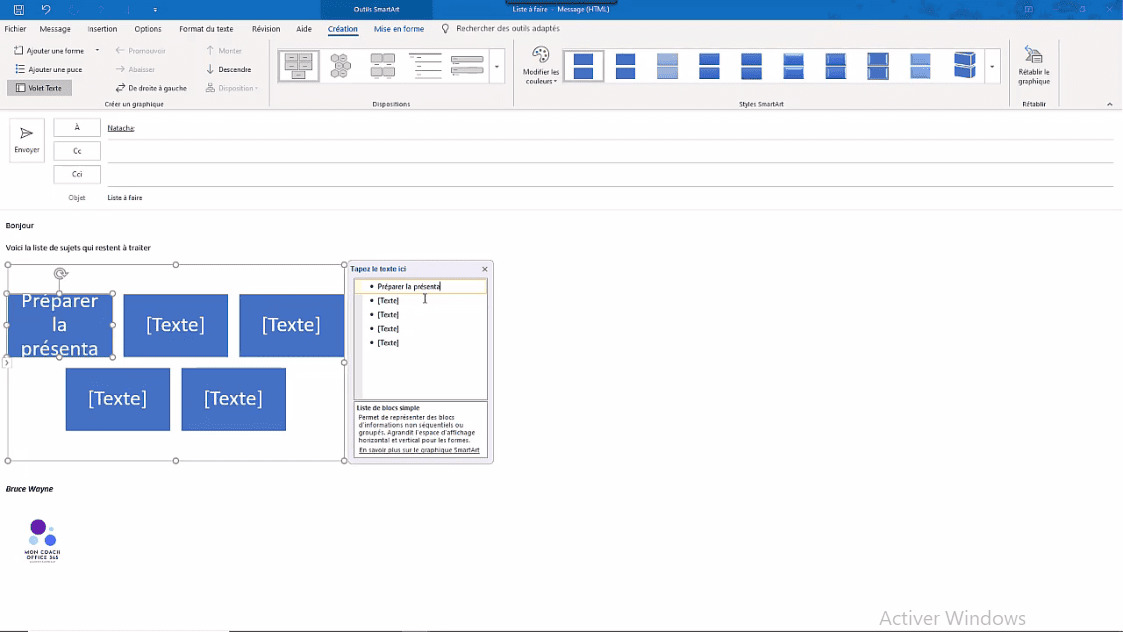Click the Cc recipient button
The width and height of the screenshot is (1123, 632).
(77, 151)
